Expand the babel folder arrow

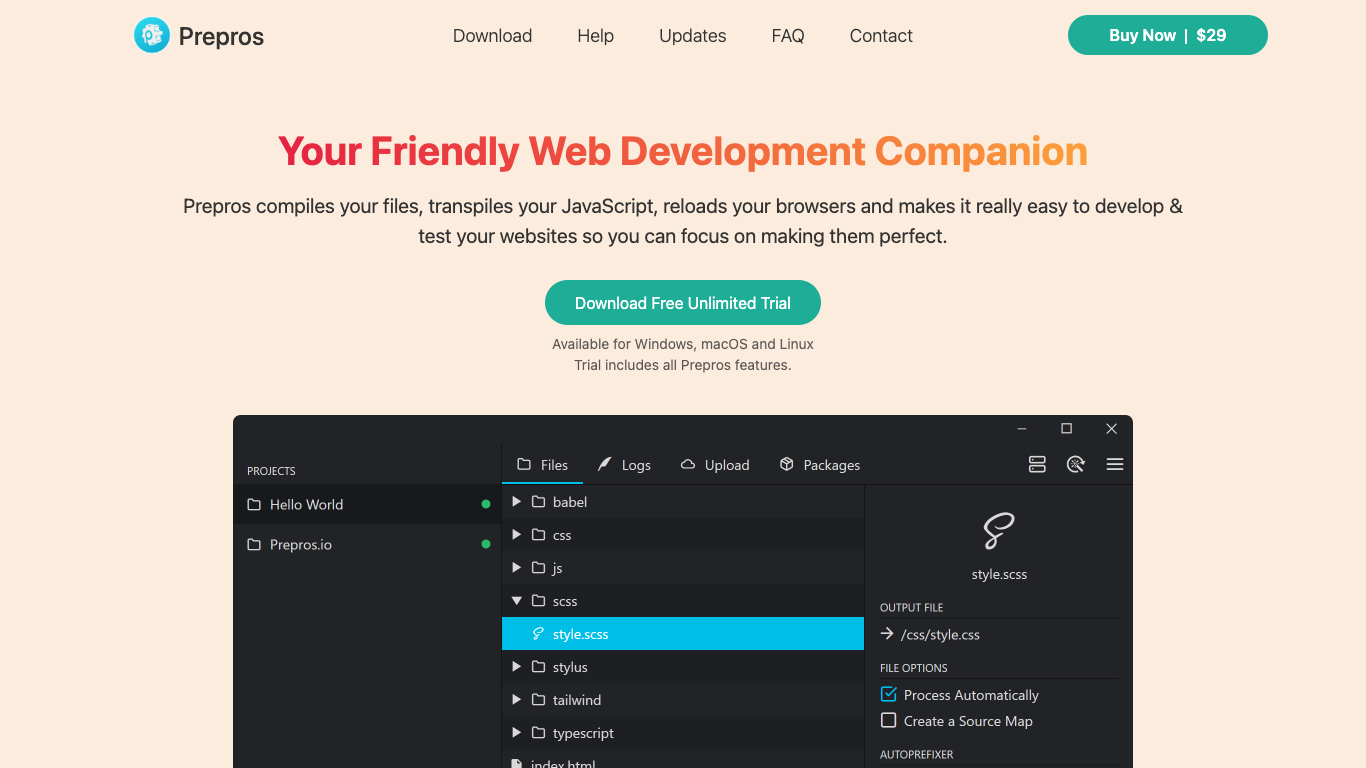pos(517,501)
